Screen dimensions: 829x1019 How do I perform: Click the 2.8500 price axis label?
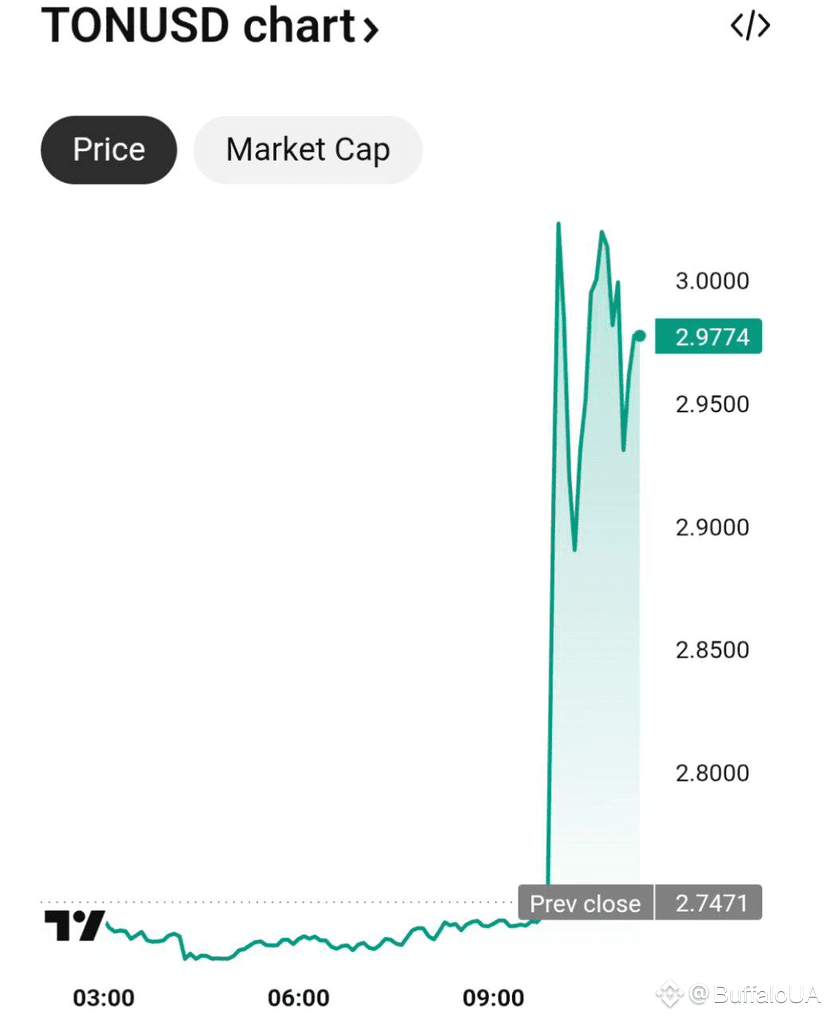(713, 650)
